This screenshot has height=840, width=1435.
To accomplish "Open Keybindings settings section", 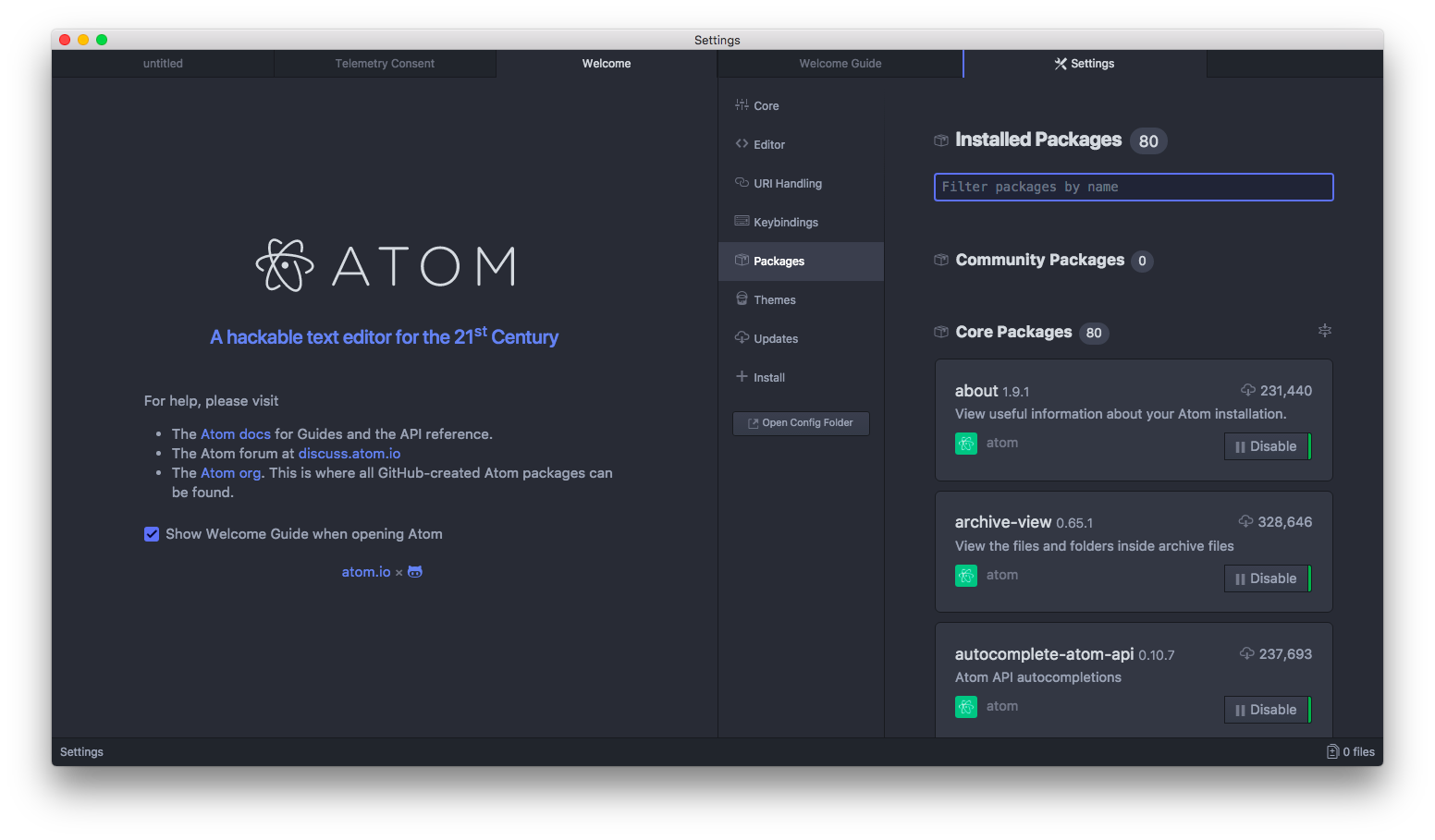I will click(x=801, y=222).
